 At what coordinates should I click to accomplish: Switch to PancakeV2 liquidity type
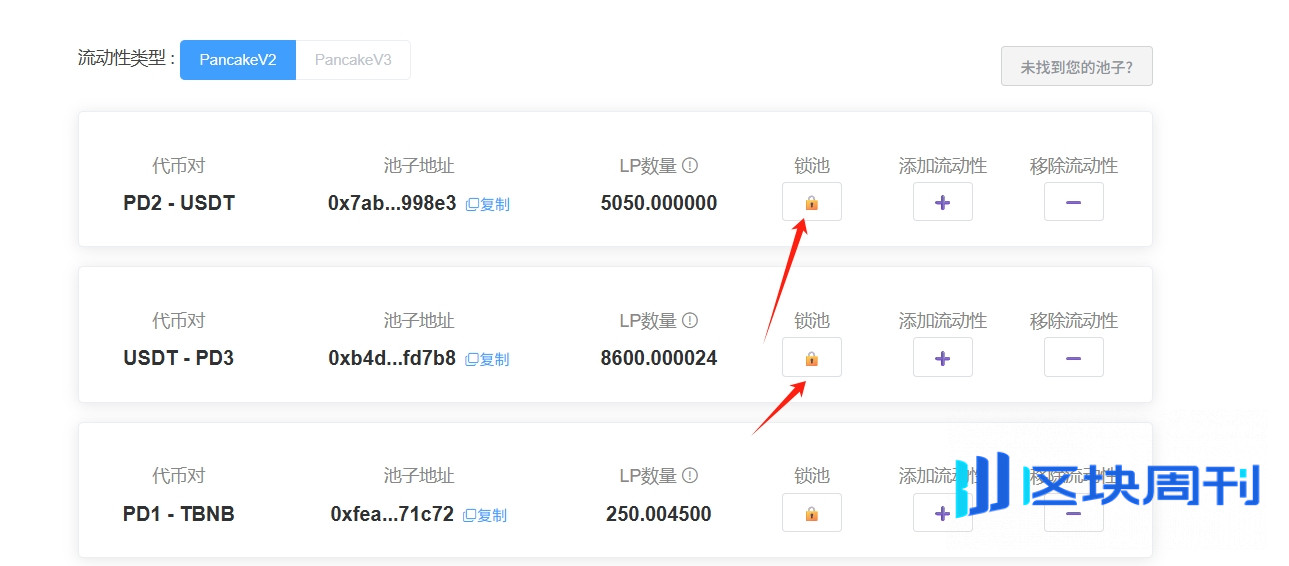(238, 60)
